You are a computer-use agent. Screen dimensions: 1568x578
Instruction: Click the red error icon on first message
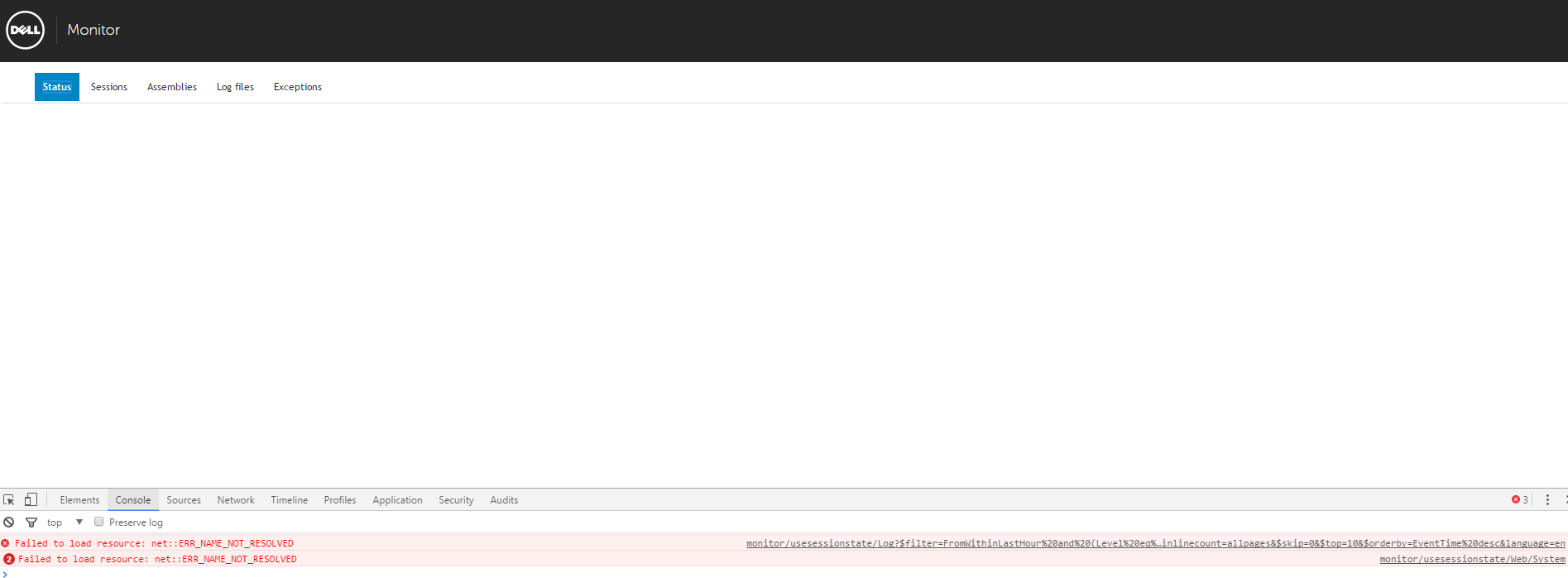click(6, 544)
